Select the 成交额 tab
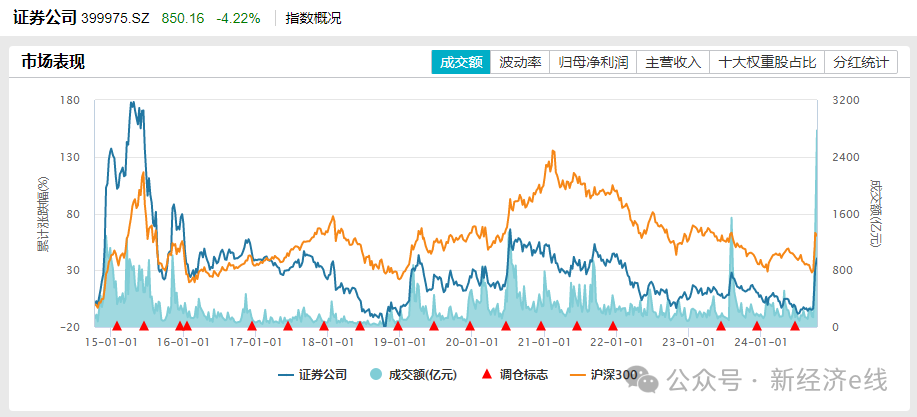Image resolution: width=917 pixels, height=417 pixels. pyautogui.click(x=461, y=62)
